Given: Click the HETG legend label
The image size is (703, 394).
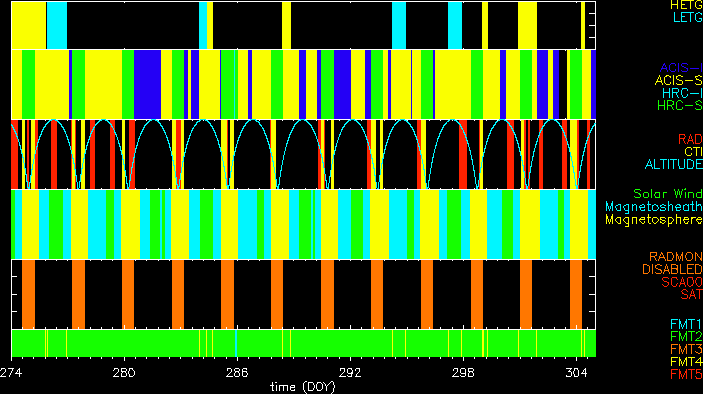Looking at the screenshot, I should [686, 5].
